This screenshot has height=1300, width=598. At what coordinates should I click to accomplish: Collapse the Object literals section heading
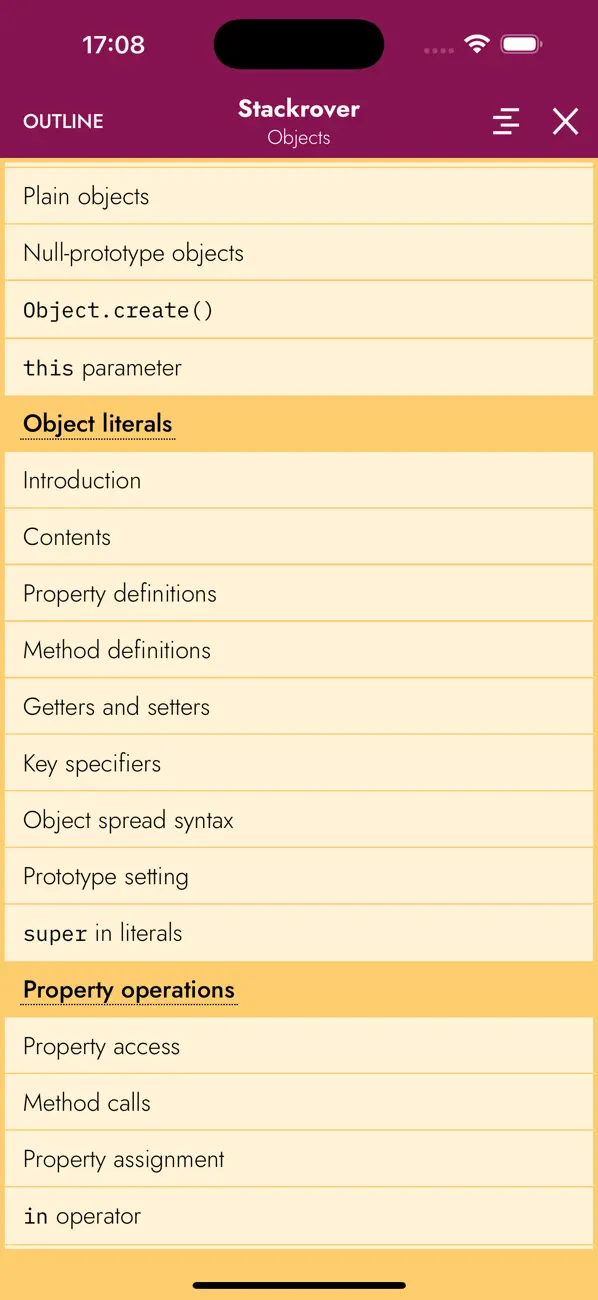[x=97, y=424]
